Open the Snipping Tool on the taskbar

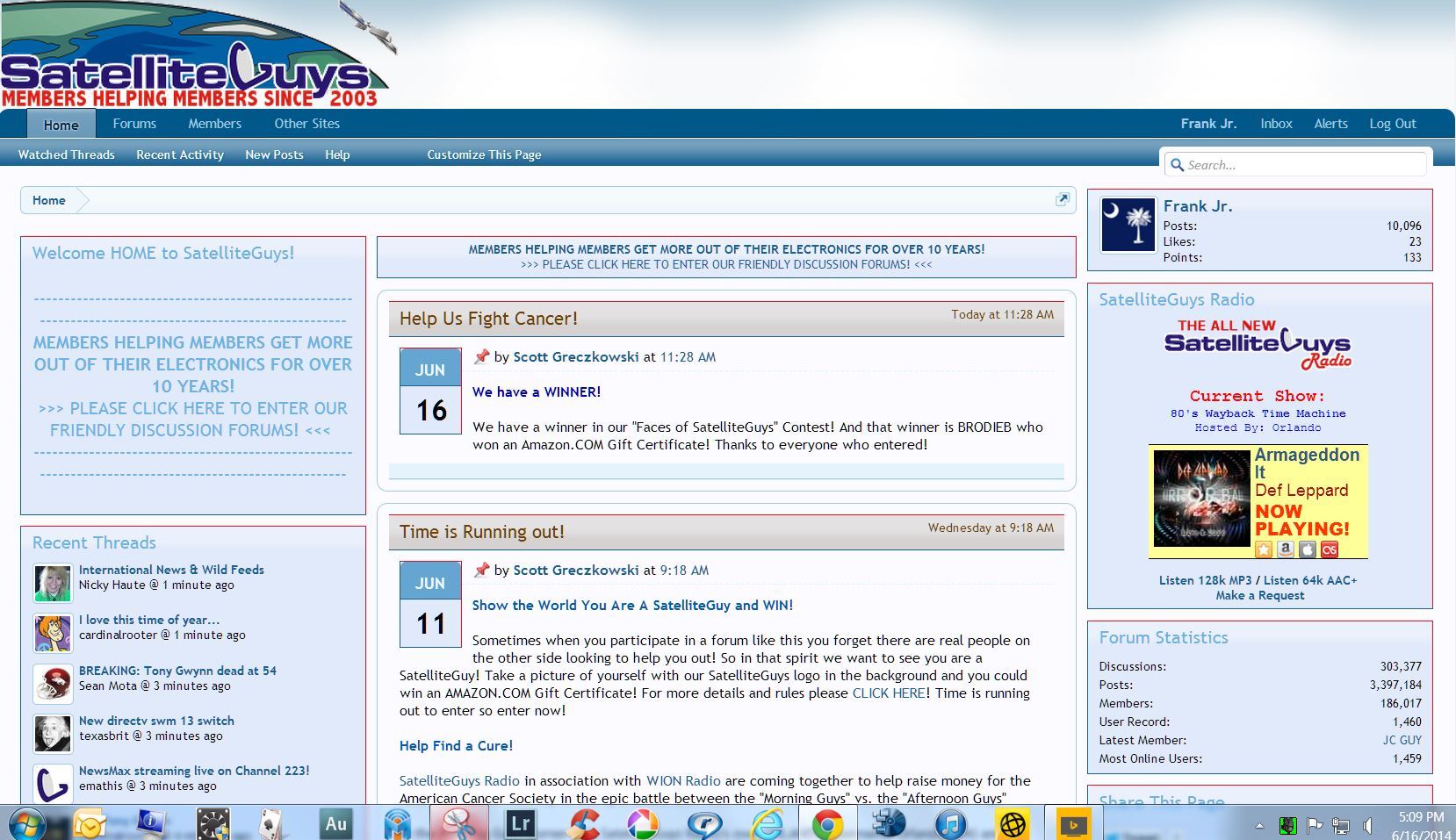[x=458, y=824]
